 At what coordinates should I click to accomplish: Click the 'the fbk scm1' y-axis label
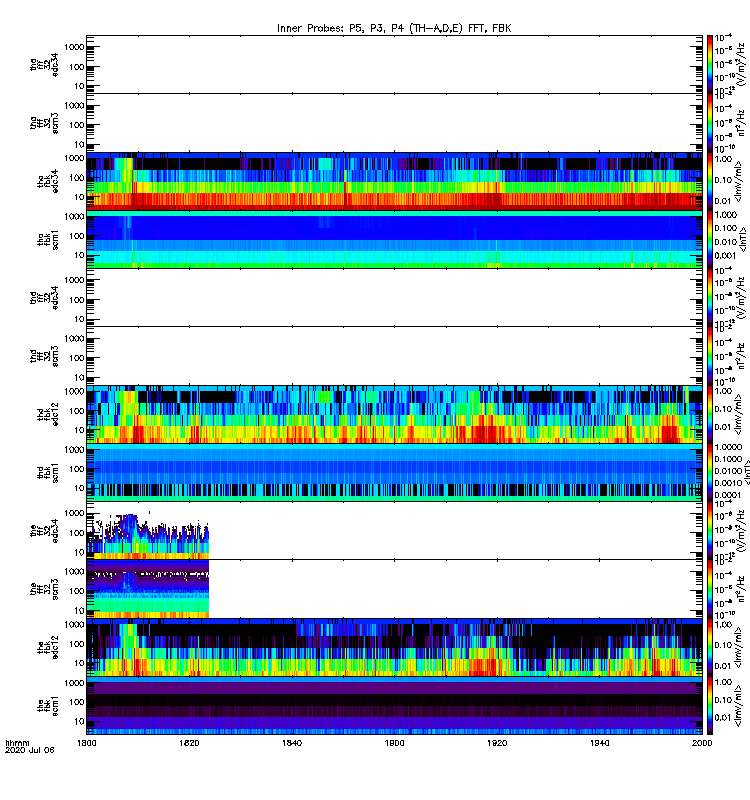click(48, 706)
